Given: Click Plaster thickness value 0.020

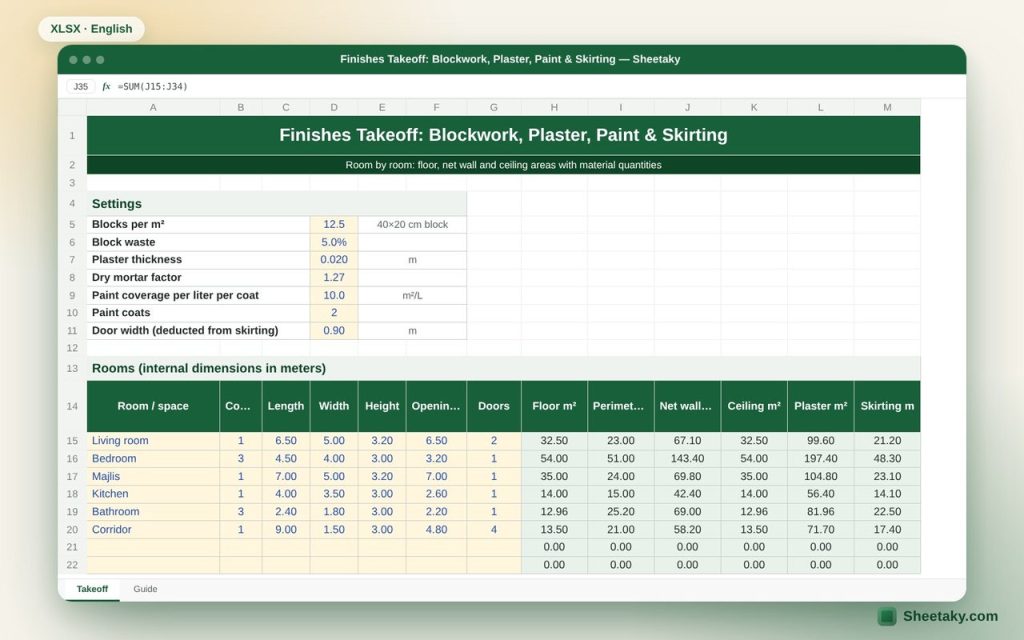Looking at the screenshot, I should coord(334,260).
